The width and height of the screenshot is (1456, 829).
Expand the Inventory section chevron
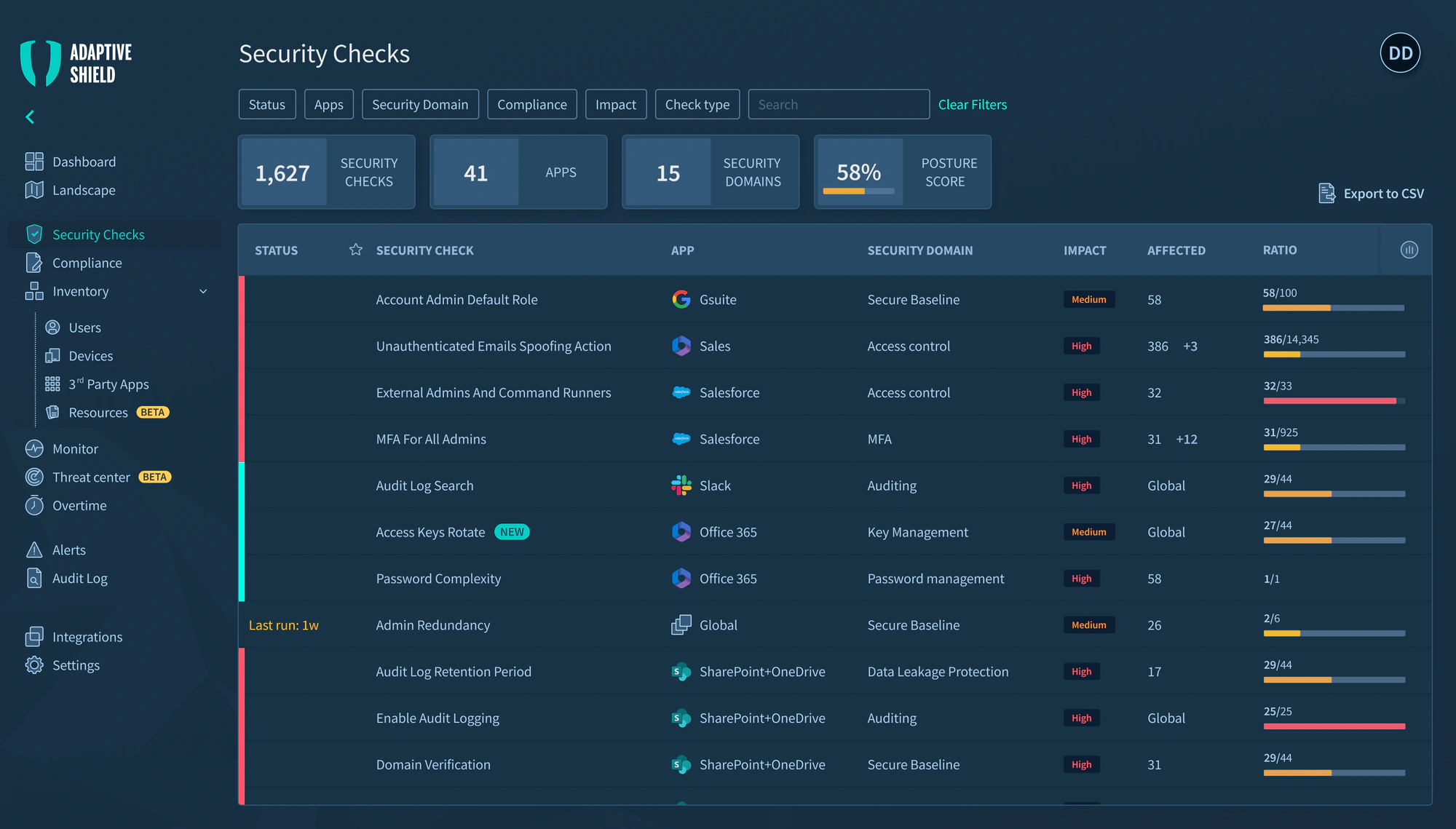(203, 291)
